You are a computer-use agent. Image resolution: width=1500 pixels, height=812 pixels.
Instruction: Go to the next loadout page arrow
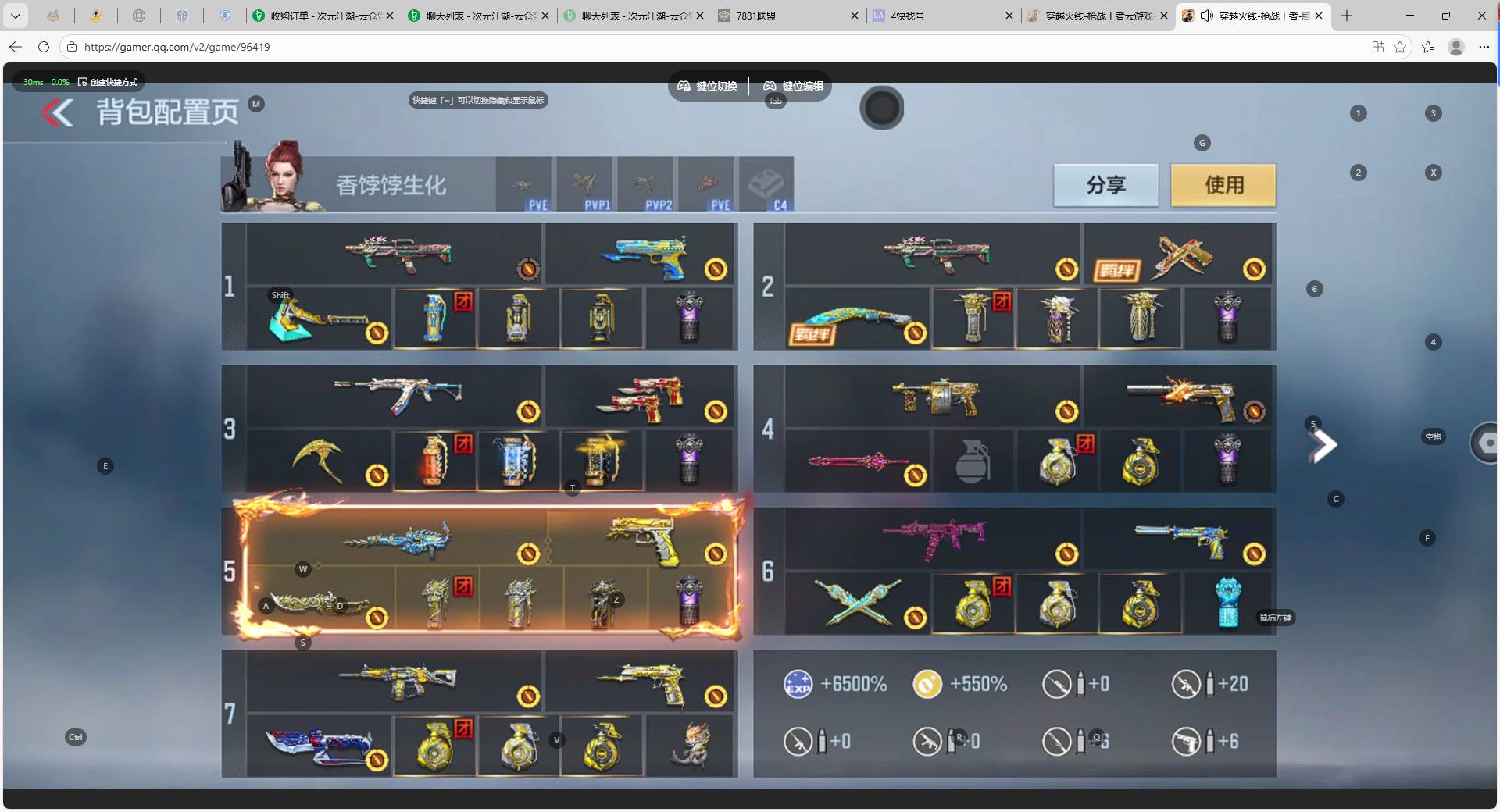click(1323, 446)
